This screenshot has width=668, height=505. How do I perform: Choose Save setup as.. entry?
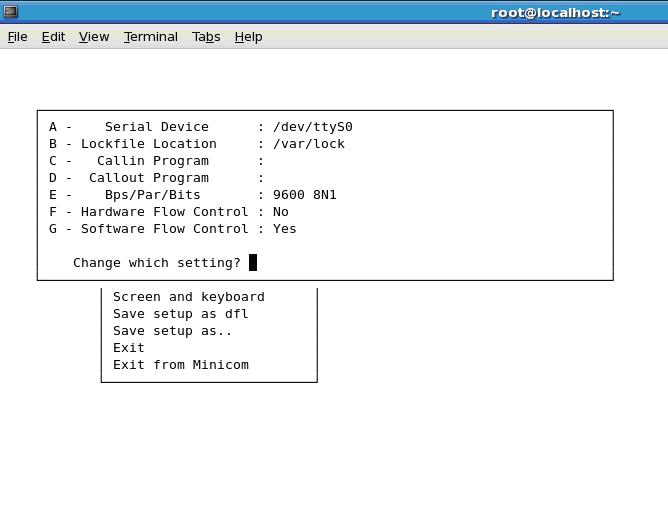point(173,331)
